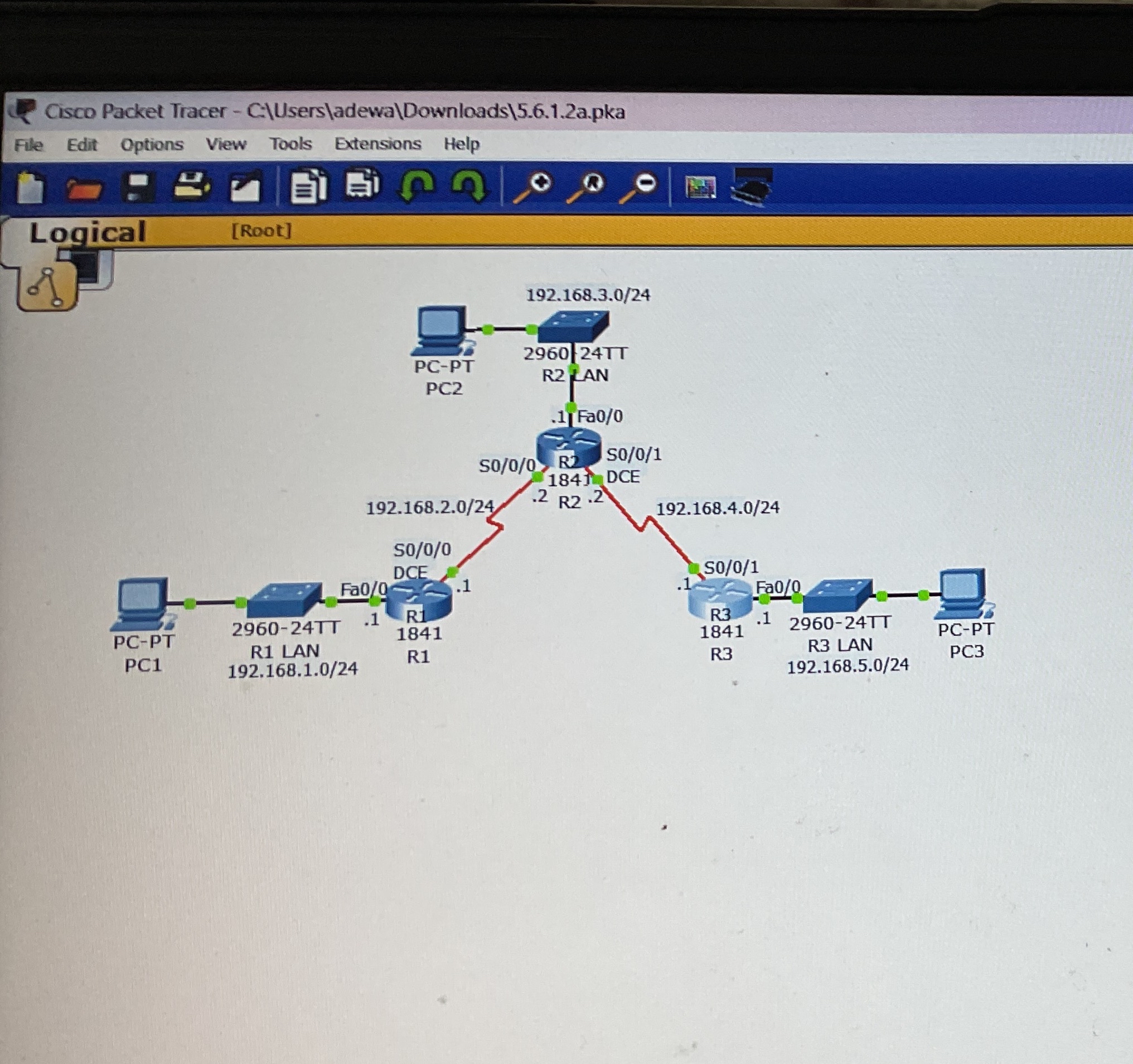The image size is (1133, 1064).
Task: Open the Options menu
Action: [x=152, y=145]
